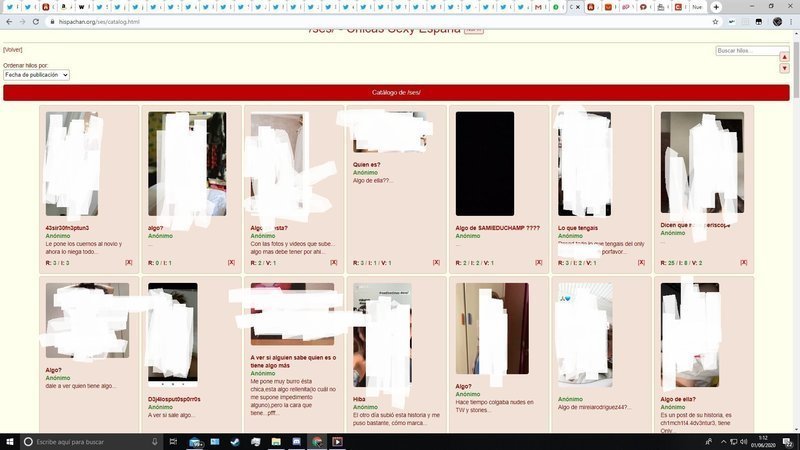
Task: Open the "Fecha de publicación" sort dropdown
Action: pos(36,75)
